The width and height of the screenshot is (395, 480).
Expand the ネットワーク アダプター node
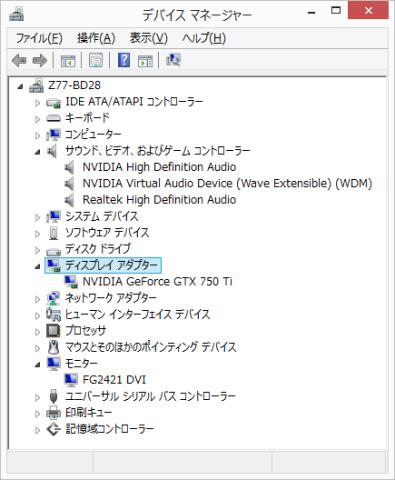pos(37,299)
